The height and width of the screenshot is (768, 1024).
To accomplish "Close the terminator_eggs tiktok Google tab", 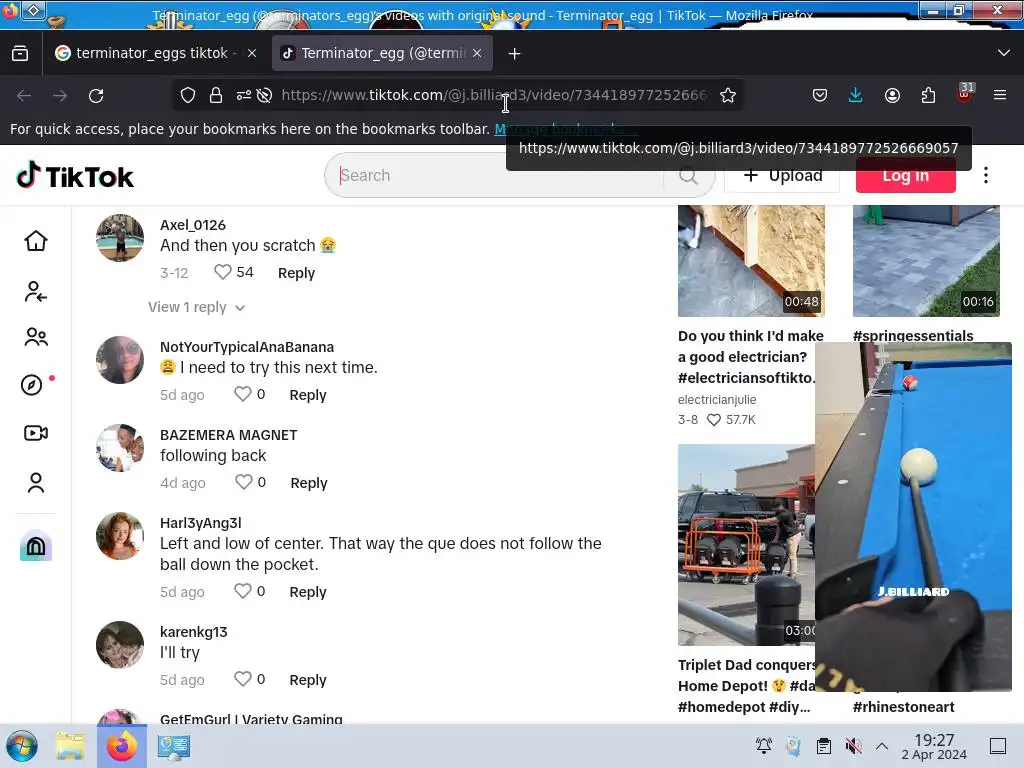I will pyautogui.click(x=252, y=53).
